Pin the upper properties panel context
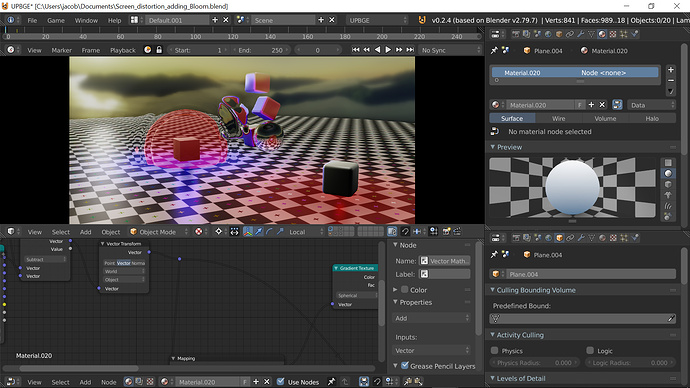The width and height of the screenshot is (690, 388). coord(494,51)
